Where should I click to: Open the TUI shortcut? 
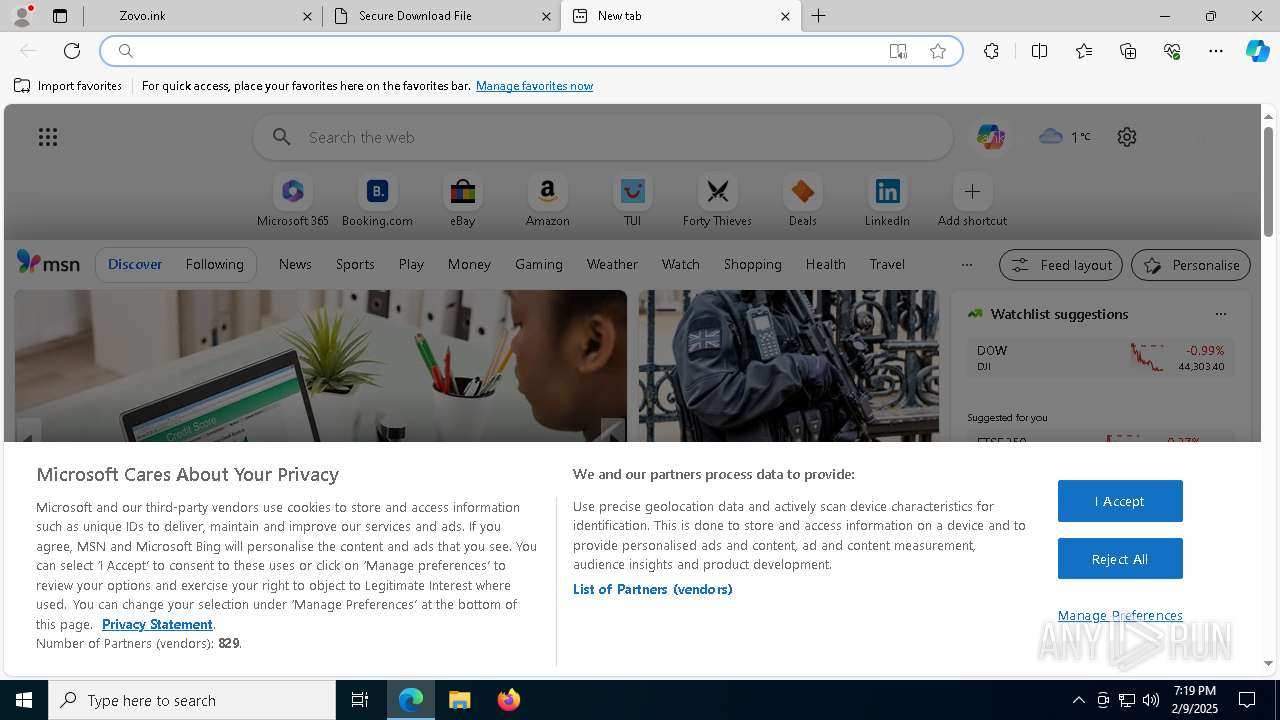(632, 200)
